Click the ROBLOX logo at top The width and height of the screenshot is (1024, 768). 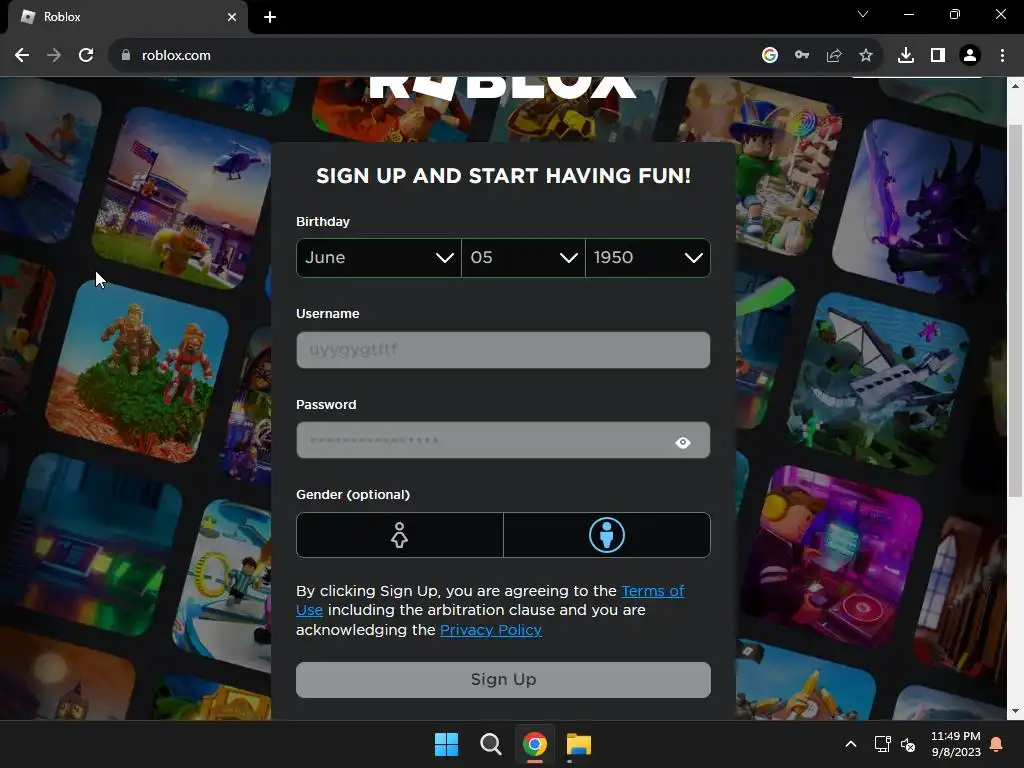coord(503,88)
